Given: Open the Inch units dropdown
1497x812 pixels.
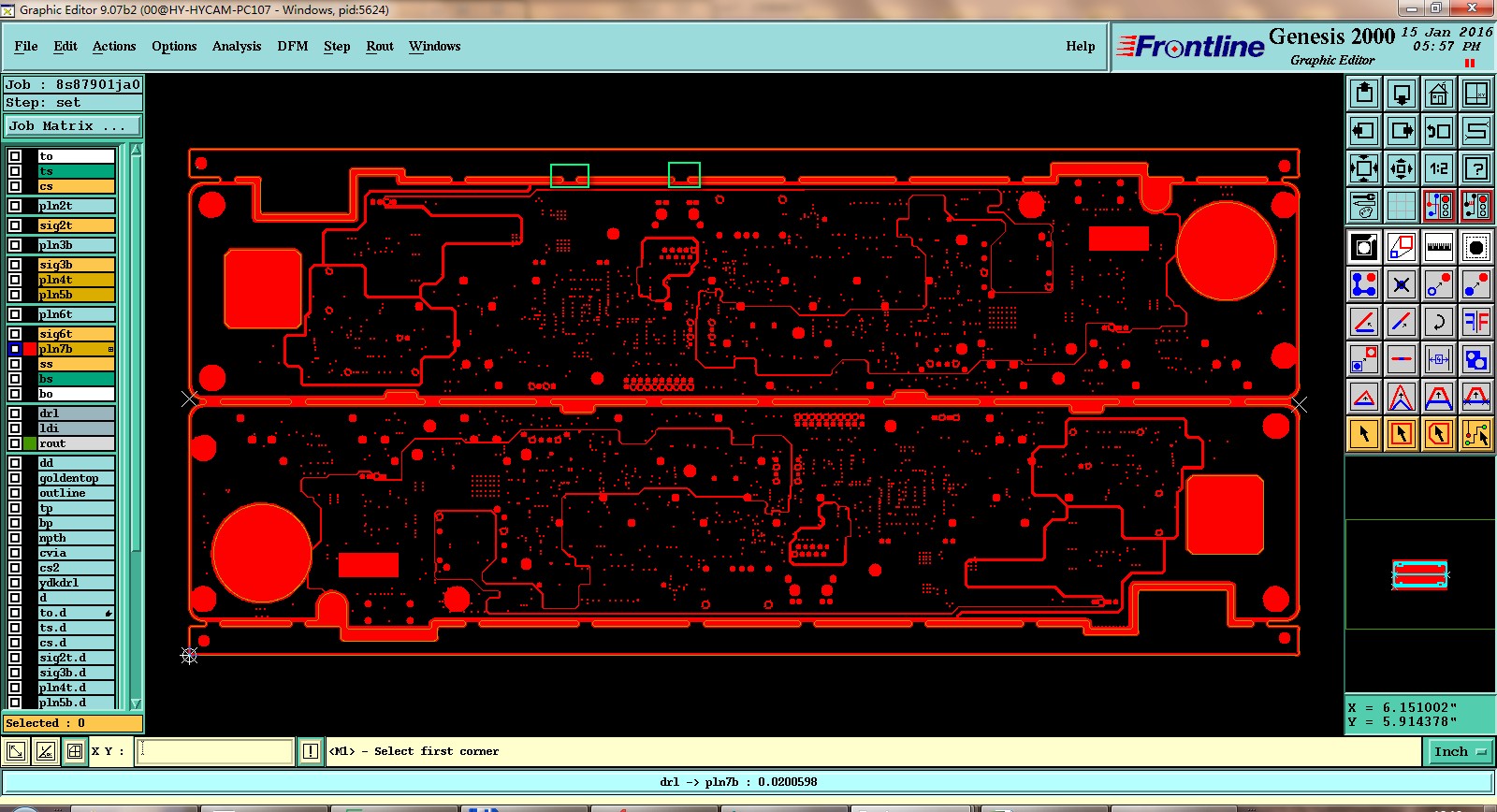Looking at the screenshot, I should [x=1460, y=751].
